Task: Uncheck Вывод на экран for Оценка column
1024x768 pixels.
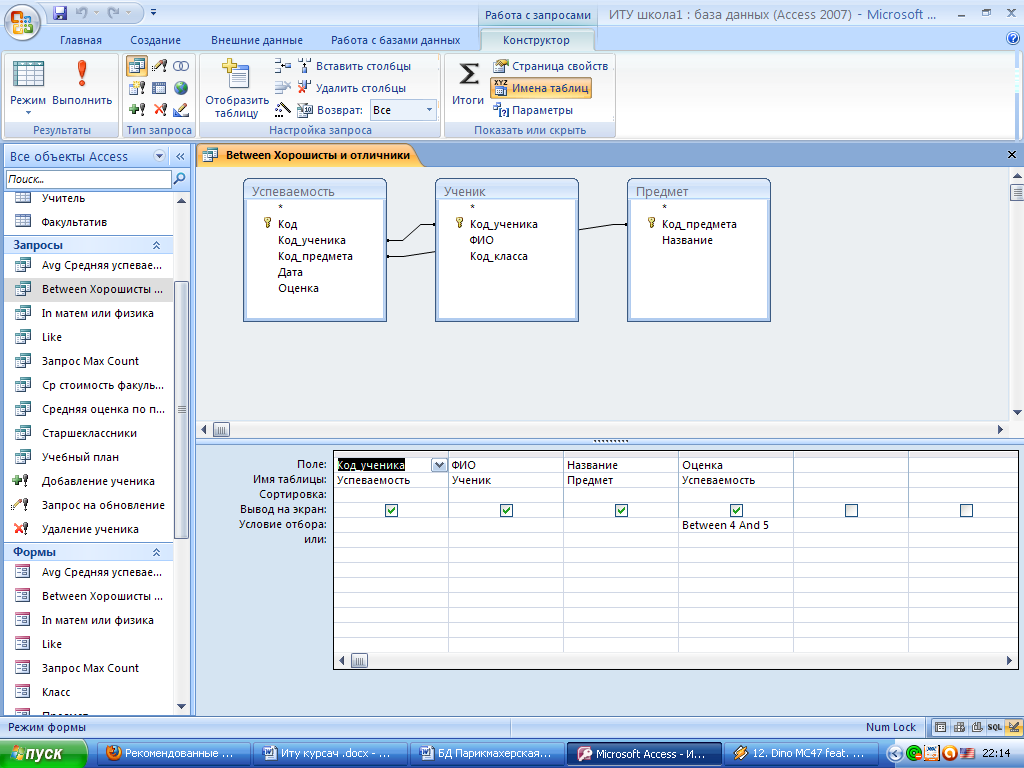Action: (x=736, y=510)
